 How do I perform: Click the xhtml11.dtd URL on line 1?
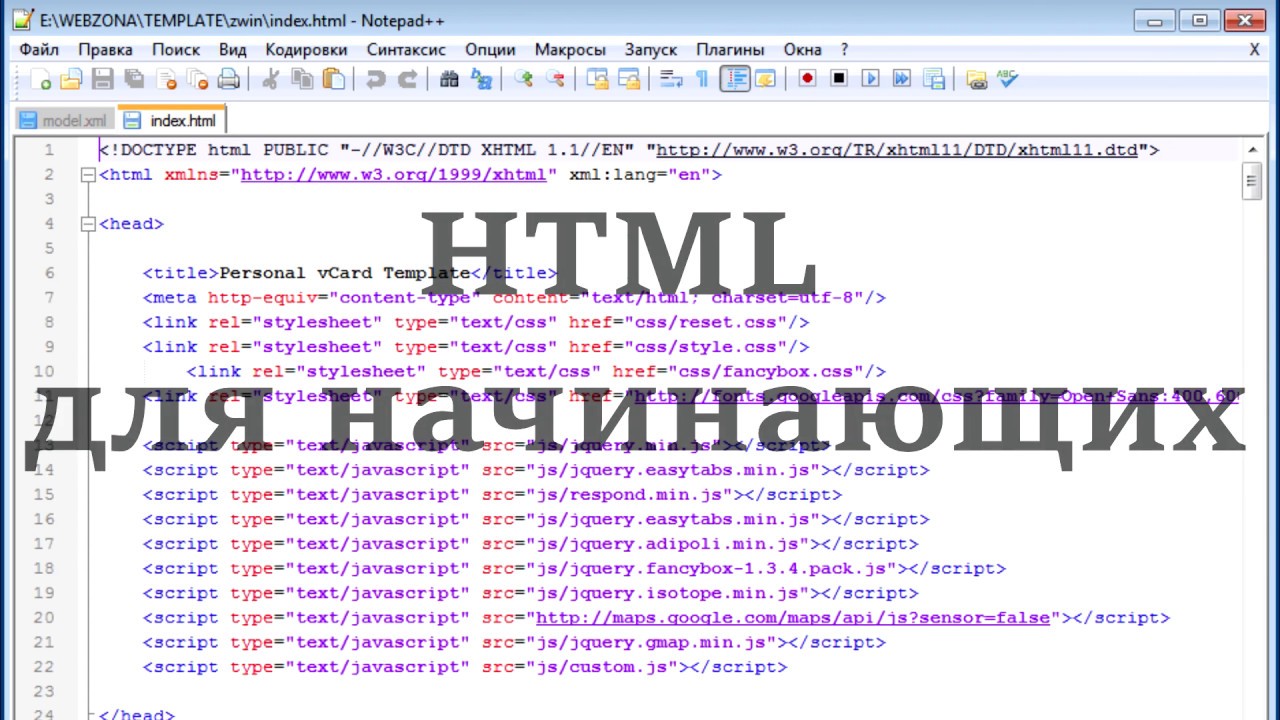(897, 150)
